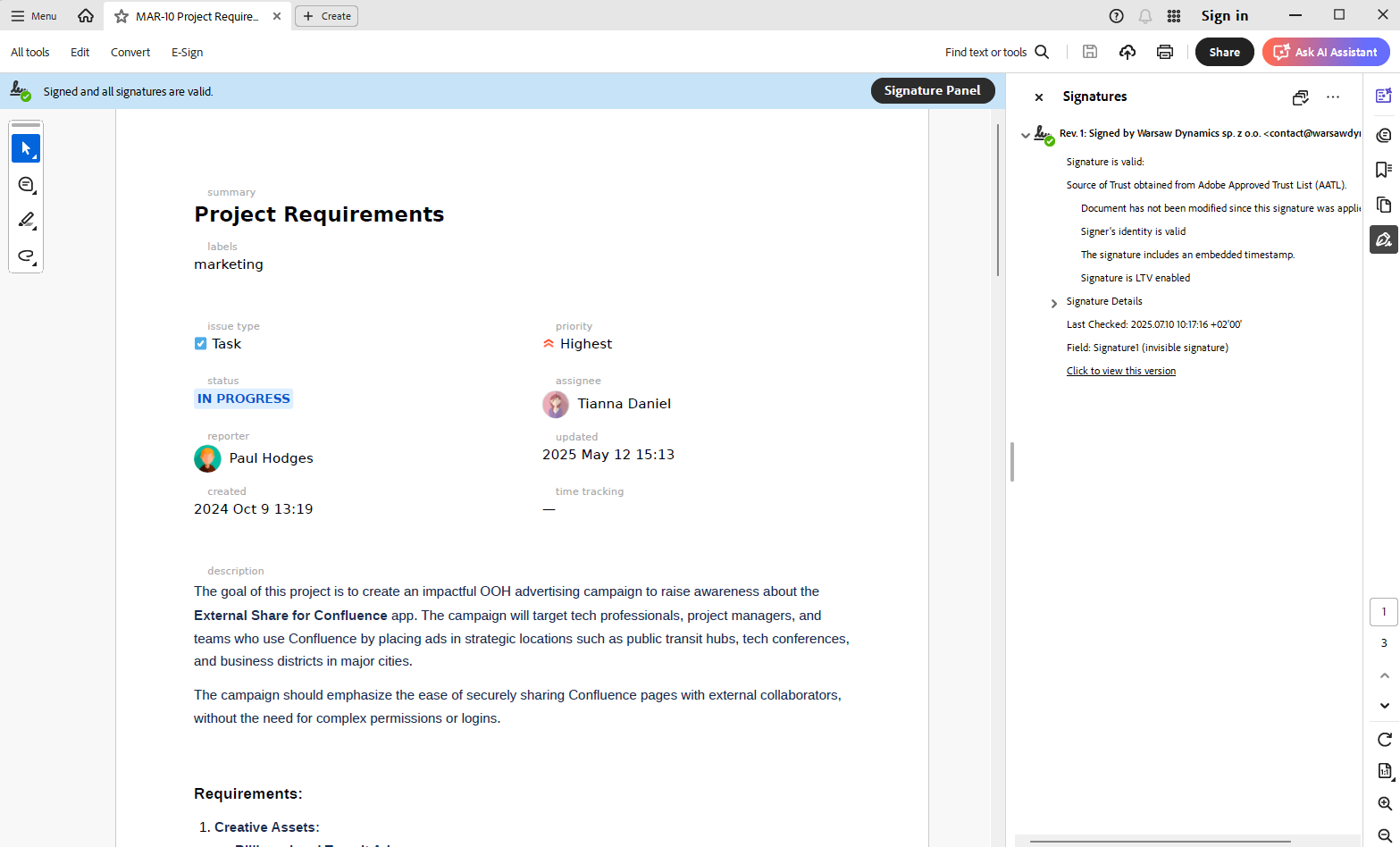Open the Comments rail icon
The width and height of the screenshot is (1400, 847).
click(x=1384, y=135)
